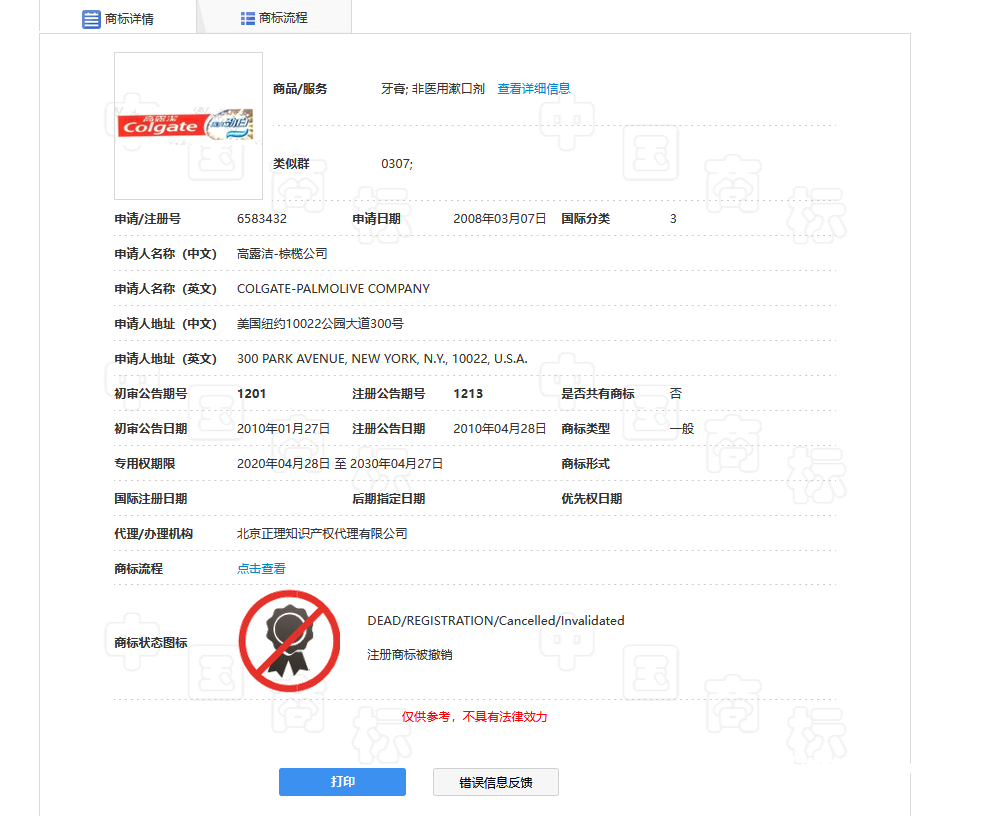This screenshot has width=986, height=816.
Task: Click the 是否共有商标 label
Action: click(x=597, y=394)
